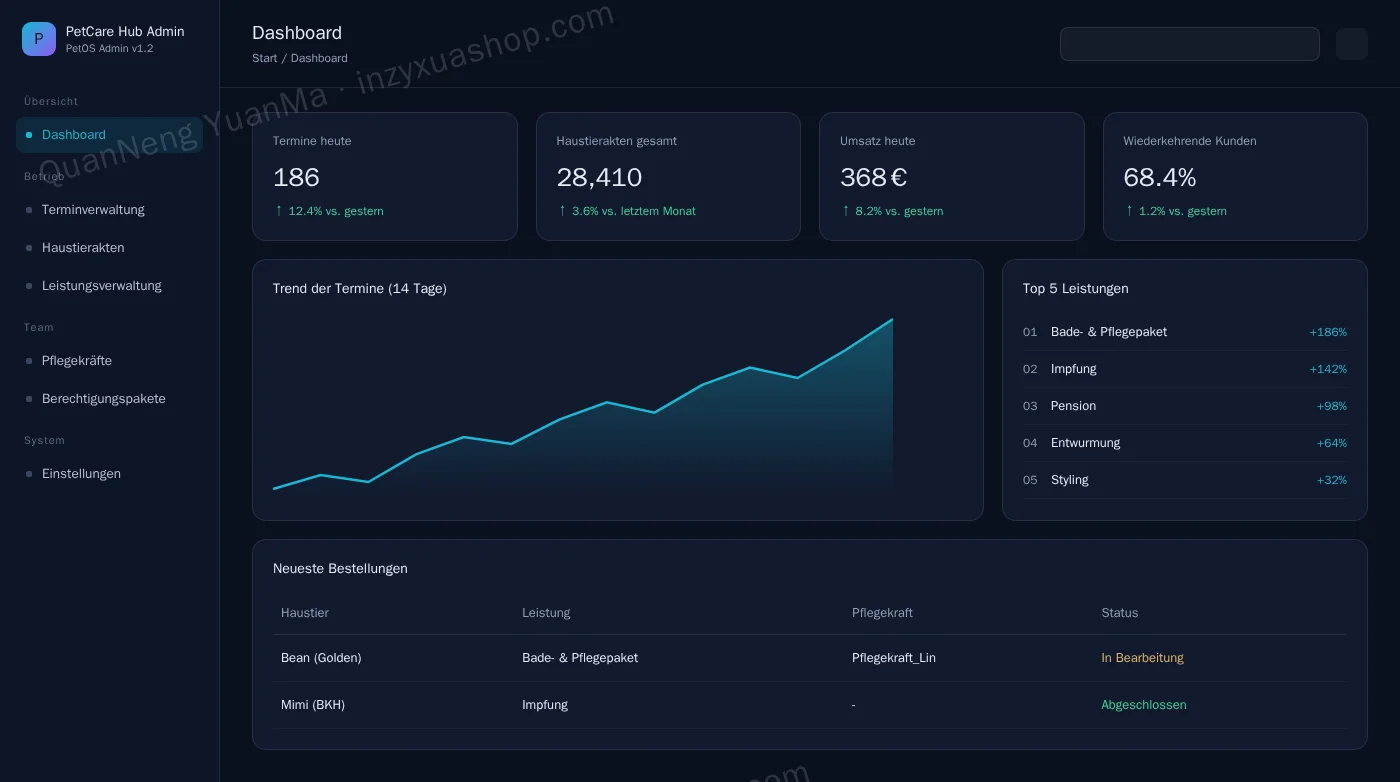1400x782 pixels.
Task: Click the Abgeschlossen status of Mimi order
Action: coord(1143,705)
